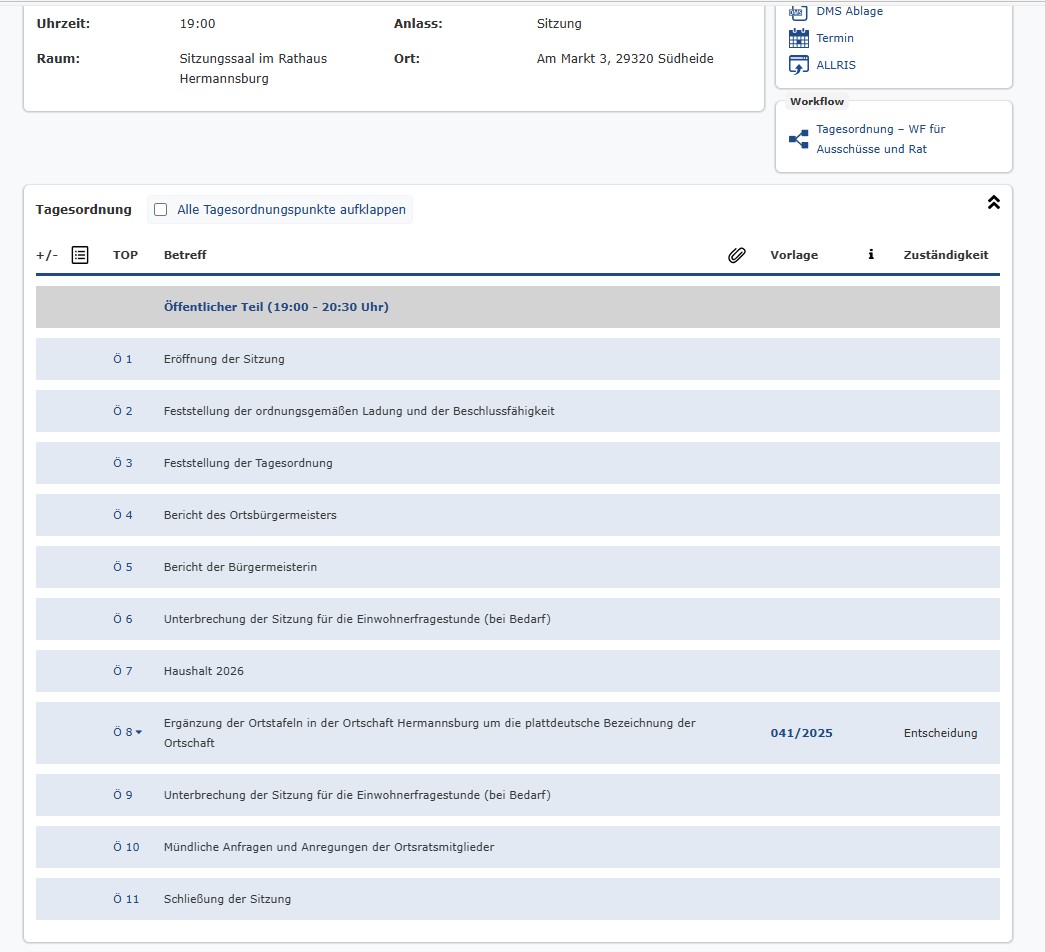
Task: Select Schließung der Sitzung agenda row
Action: (227, 899)
